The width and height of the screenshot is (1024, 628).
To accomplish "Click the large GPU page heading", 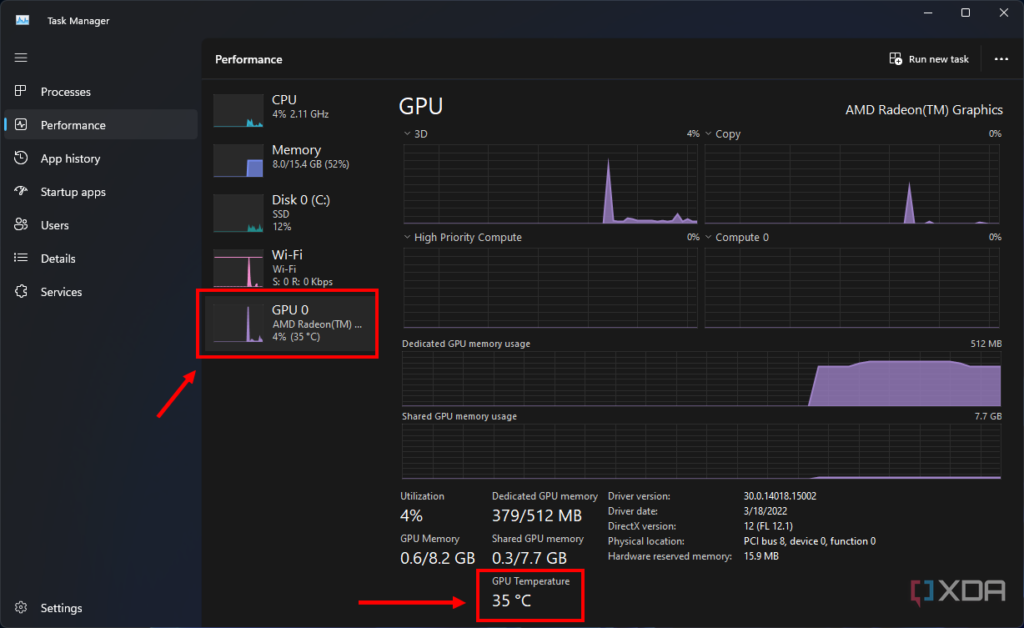I will 421,106.
